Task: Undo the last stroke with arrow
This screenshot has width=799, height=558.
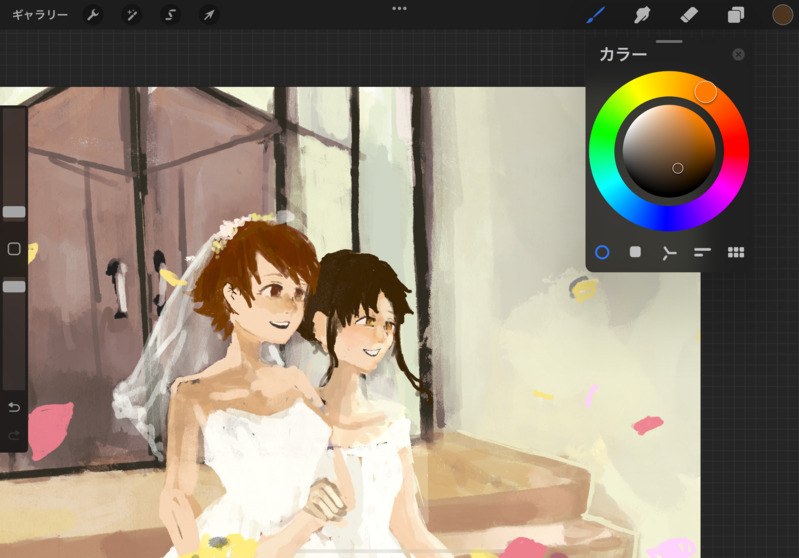Action: click(x=14, y=407)
